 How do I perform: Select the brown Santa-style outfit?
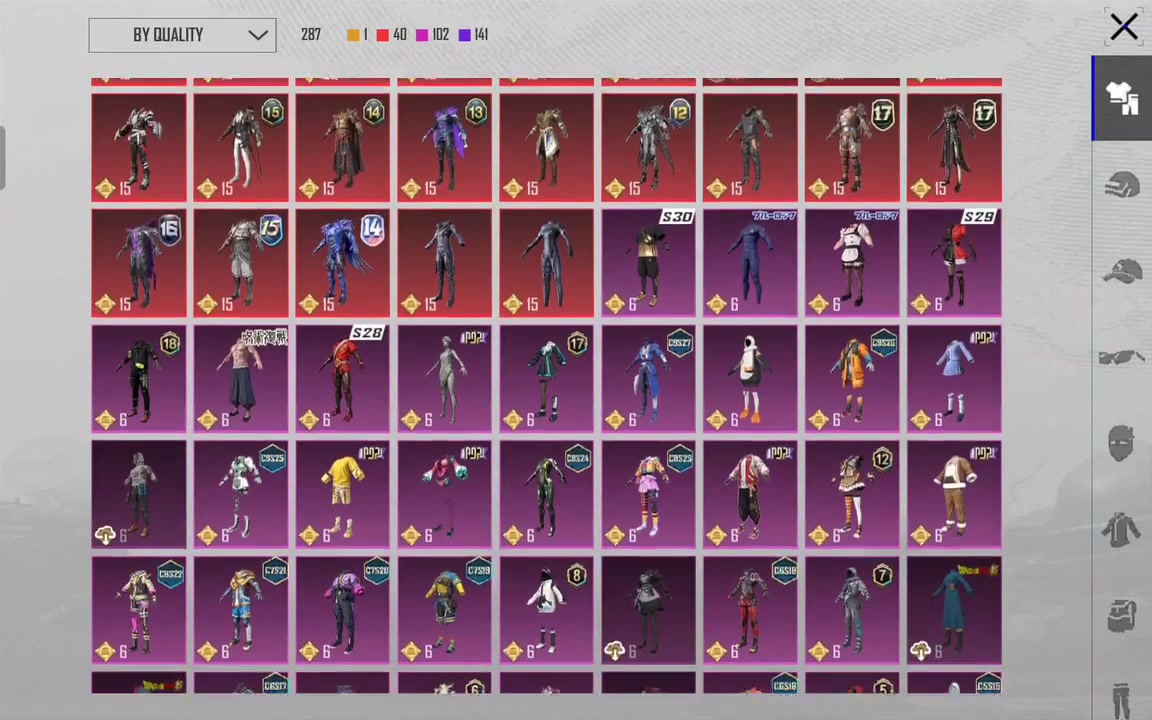pyautogui.click(x=954, y=494)
